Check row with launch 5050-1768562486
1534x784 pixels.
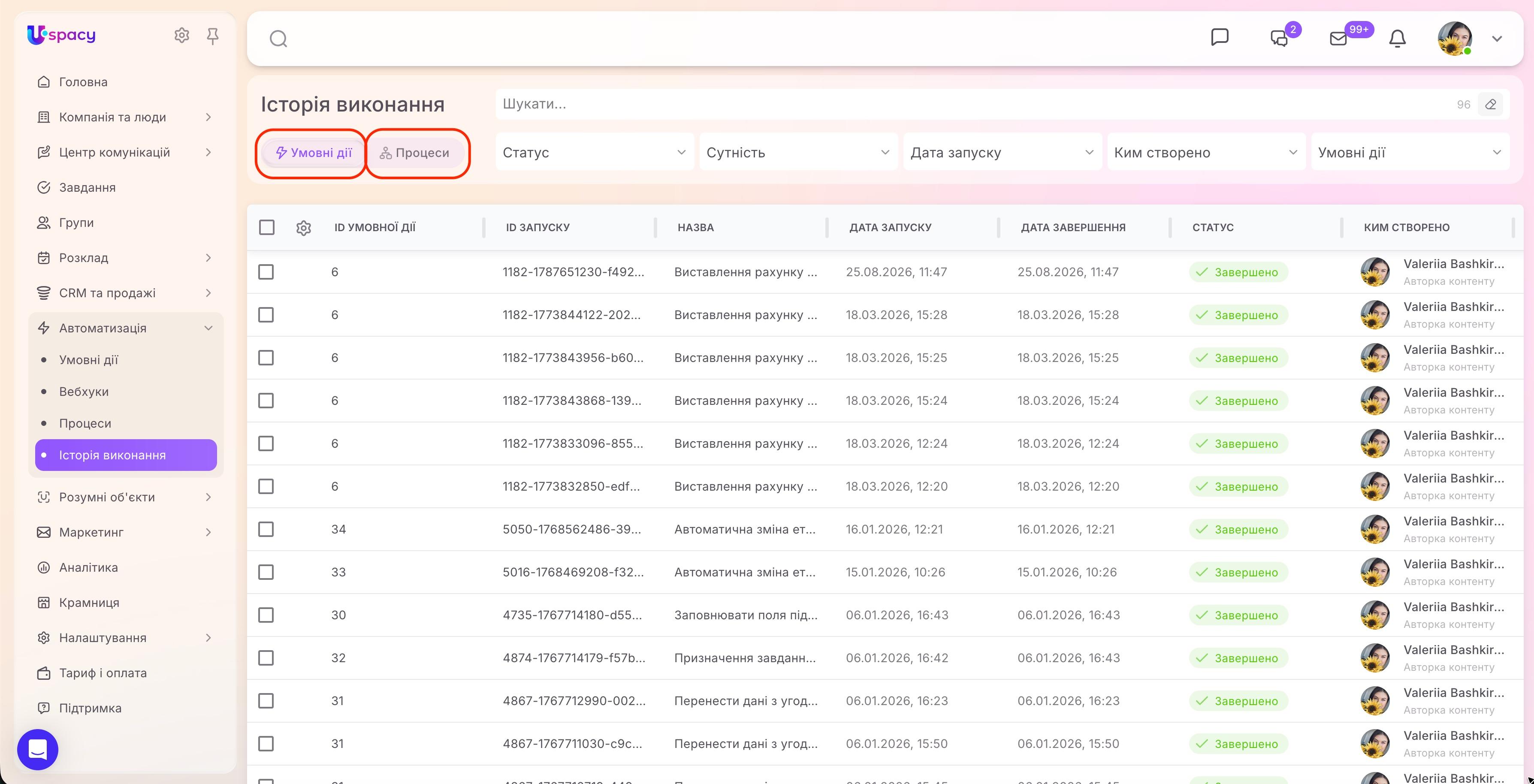pos(266,529)
